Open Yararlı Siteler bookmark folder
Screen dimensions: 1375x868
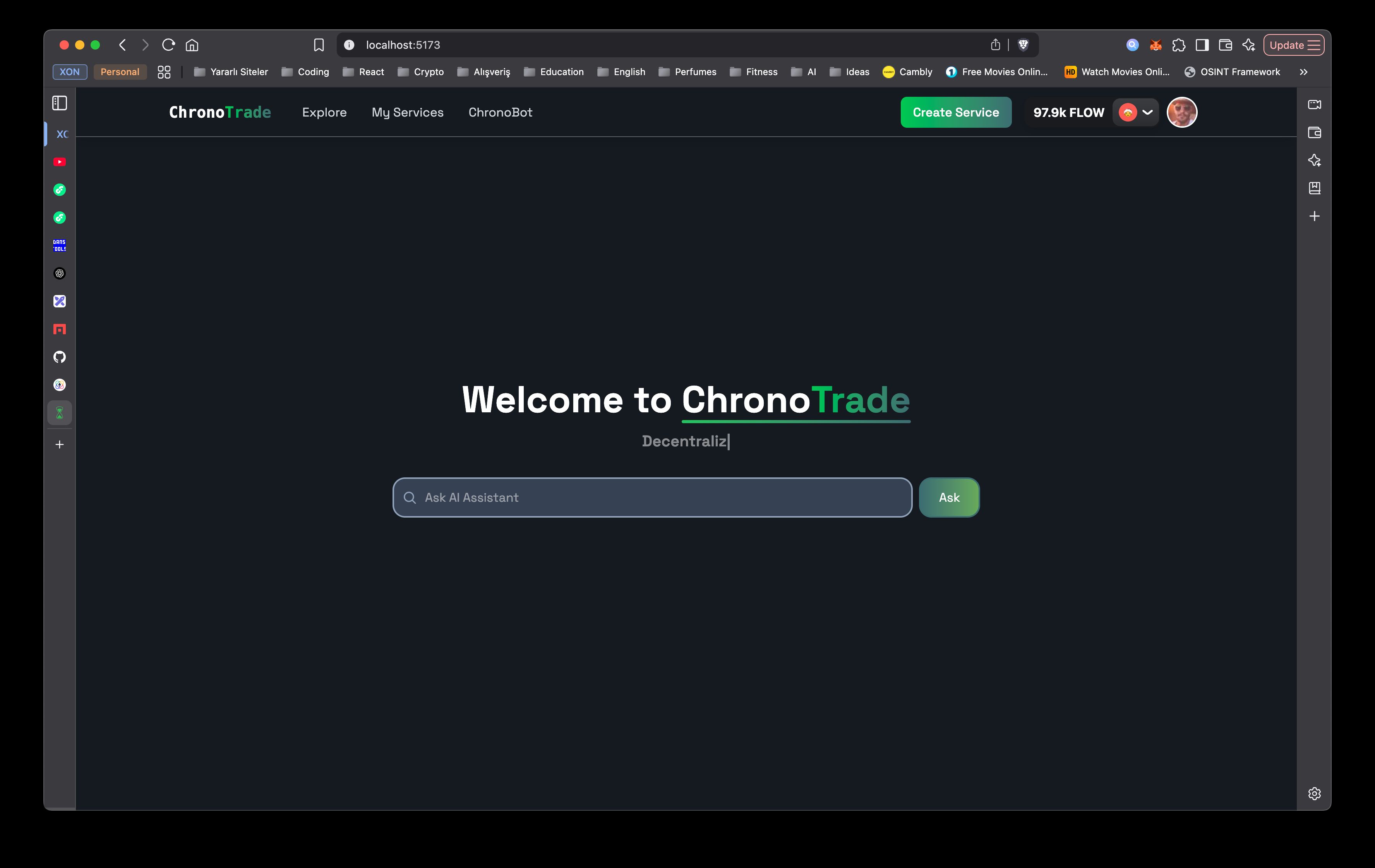pos(231,72)
